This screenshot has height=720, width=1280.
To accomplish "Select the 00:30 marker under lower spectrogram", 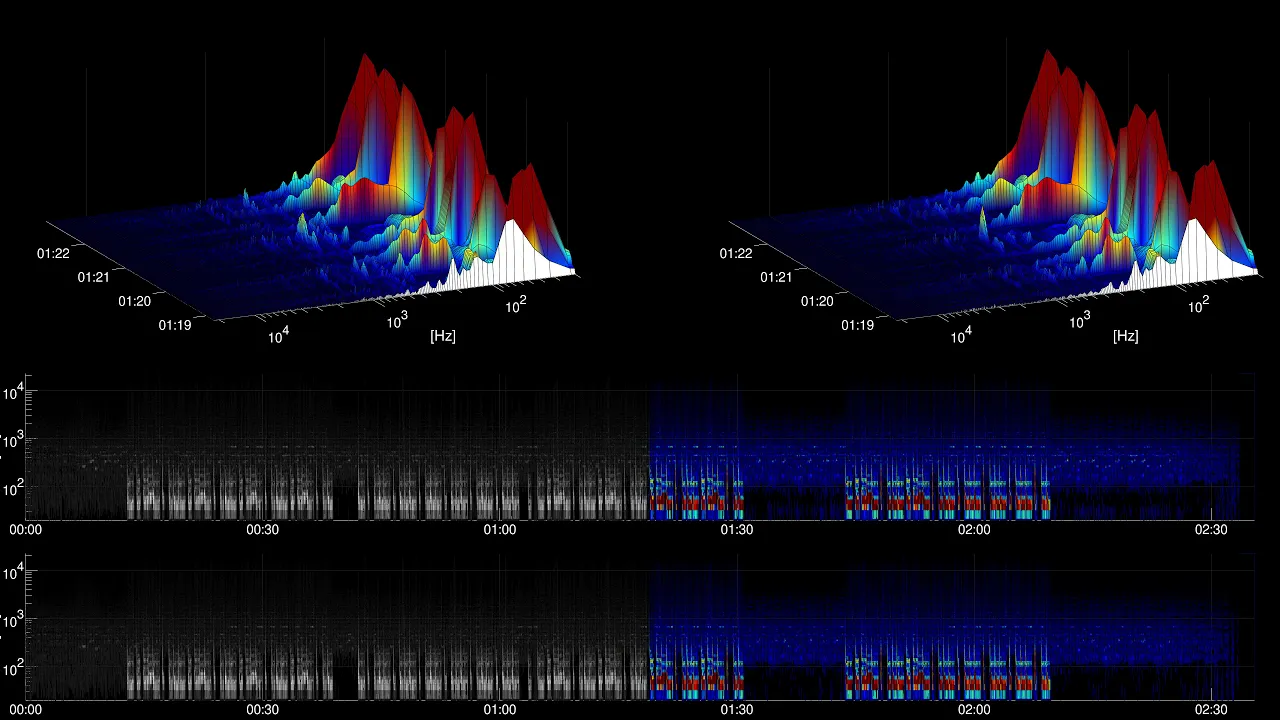I will [263, 709].
